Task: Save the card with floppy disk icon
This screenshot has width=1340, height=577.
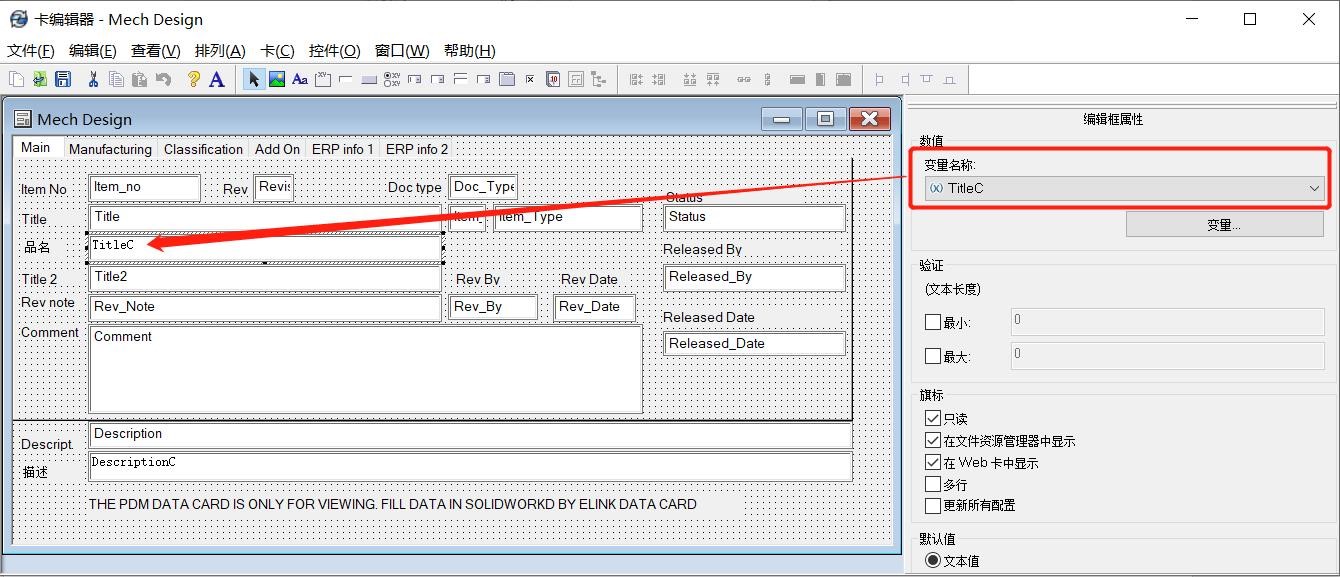Action: coord(63,79)
